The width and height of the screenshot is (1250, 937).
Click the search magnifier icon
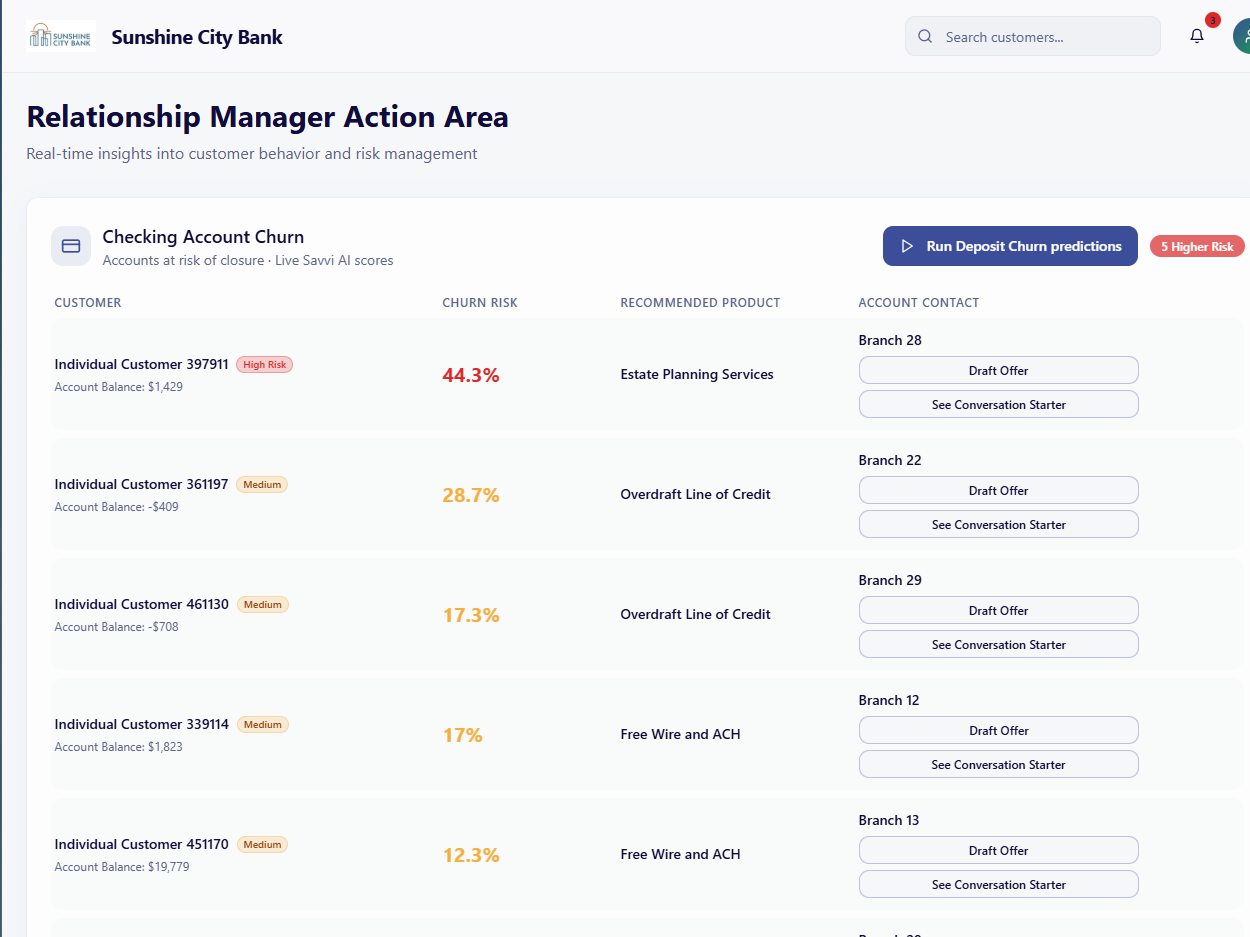coord(925,37)
